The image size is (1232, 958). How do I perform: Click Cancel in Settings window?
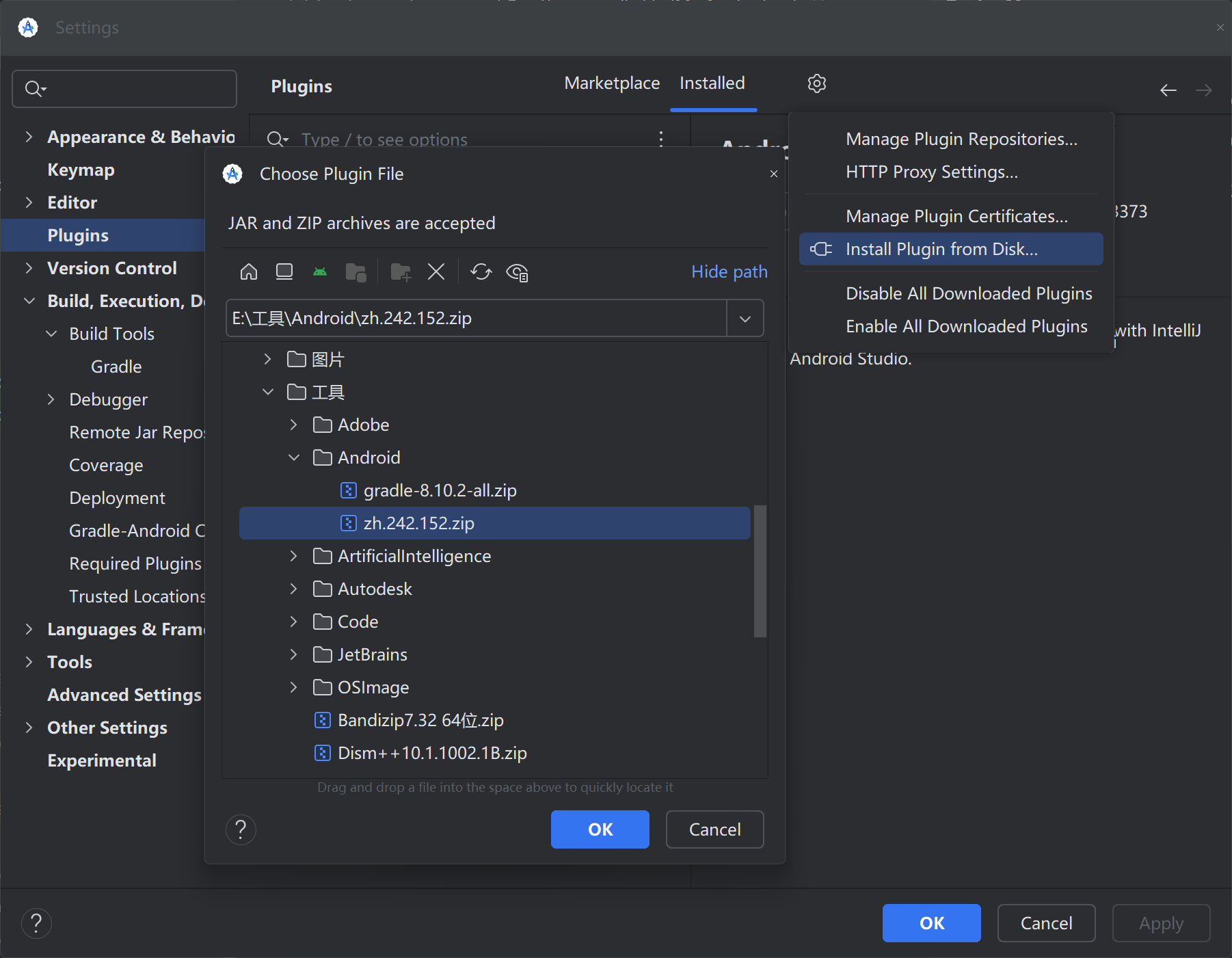pos(1047,923)
